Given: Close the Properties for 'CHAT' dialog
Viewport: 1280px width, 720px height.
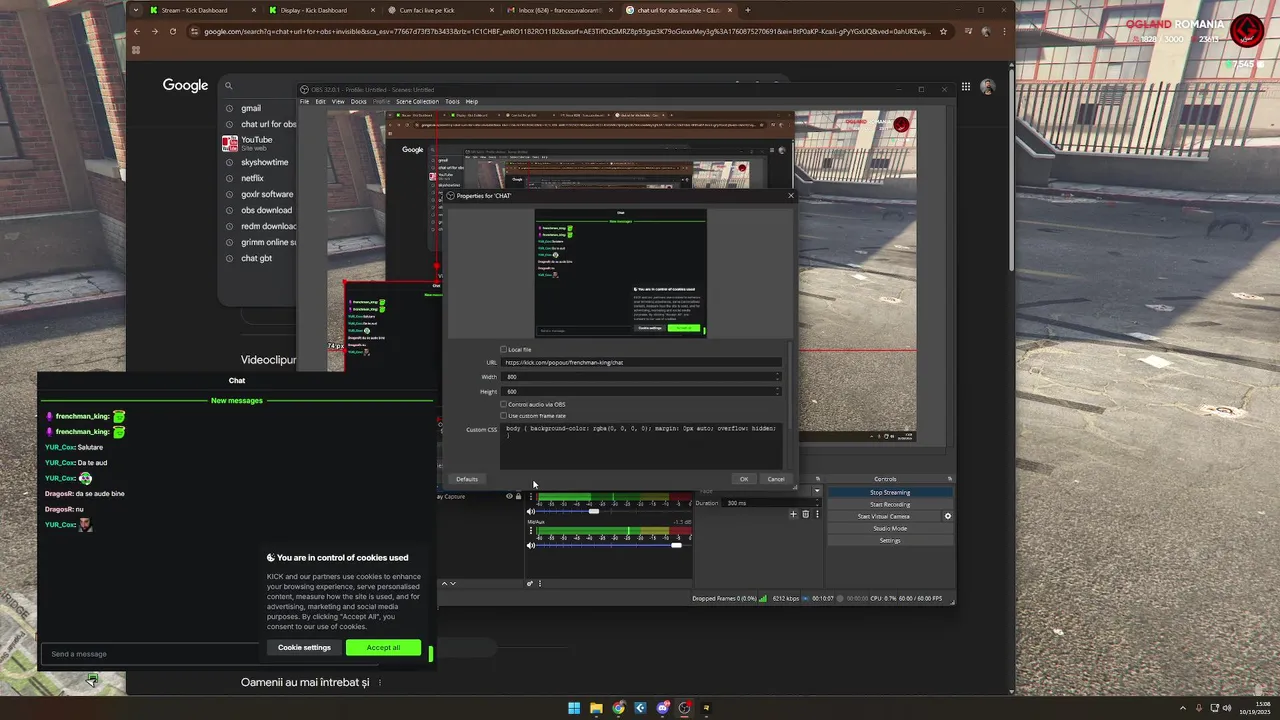Looking at the screenshot, I should (x=790, y=195).
